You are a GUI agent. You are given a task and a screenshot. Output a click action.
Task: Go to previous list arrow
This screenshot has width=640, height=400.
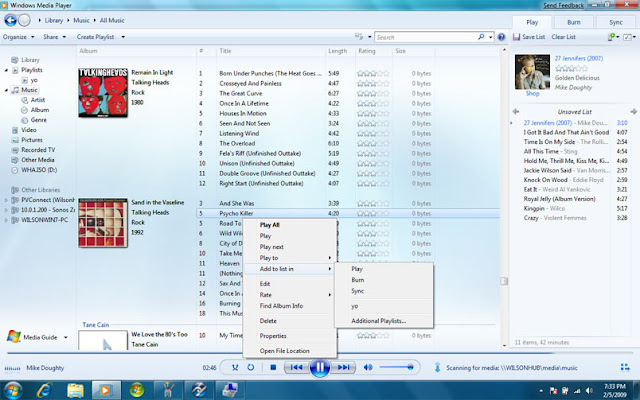tap(516, 111)
